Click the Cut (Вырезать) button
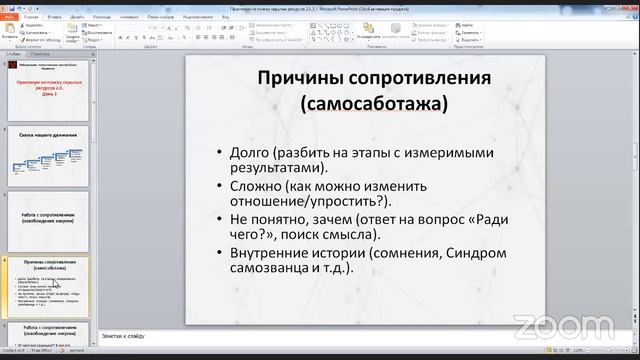This screenshot has height=360, width=640. point(32,25)
